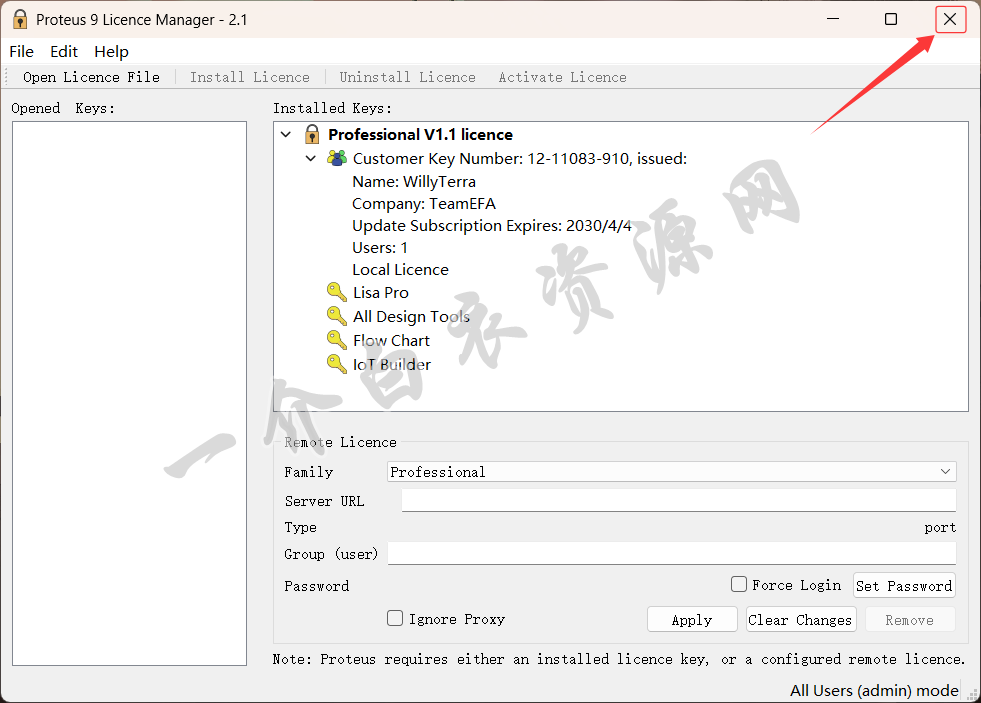This screenshot has width=981, height=703.
Task: Click the Clear Changes button
Action: click(800, 620)
